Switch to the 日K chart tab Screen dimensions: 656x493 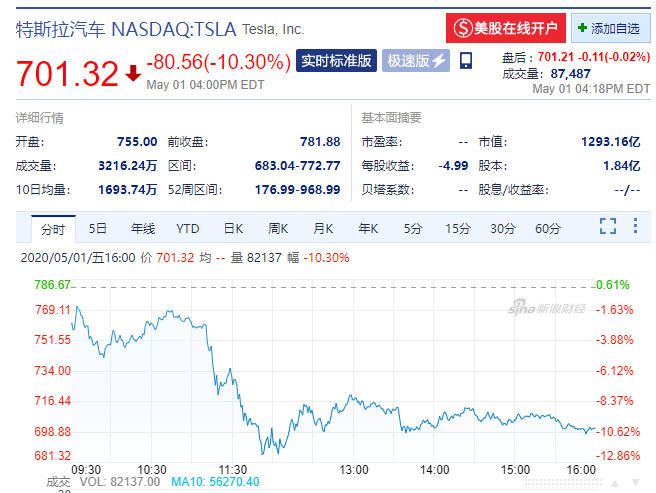click(x=233, y=229)
